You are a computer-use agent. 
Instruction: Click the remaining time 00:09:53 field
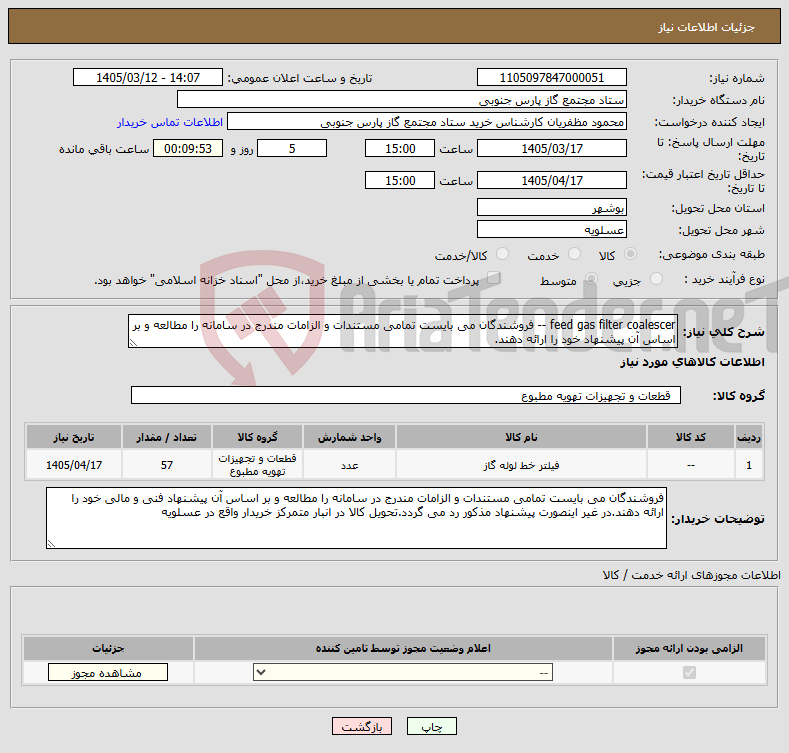(x=188, y=148)
